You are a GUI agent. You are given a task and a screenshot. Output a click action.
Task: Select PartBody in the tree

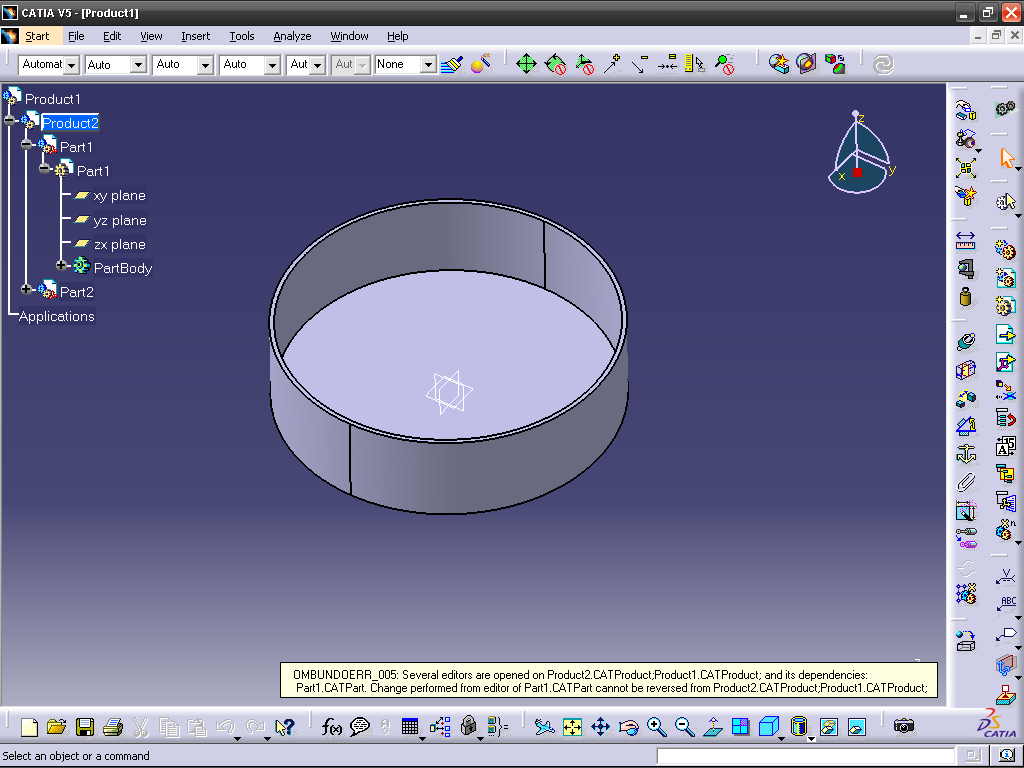pyautogui.click(x=123, y=268)
